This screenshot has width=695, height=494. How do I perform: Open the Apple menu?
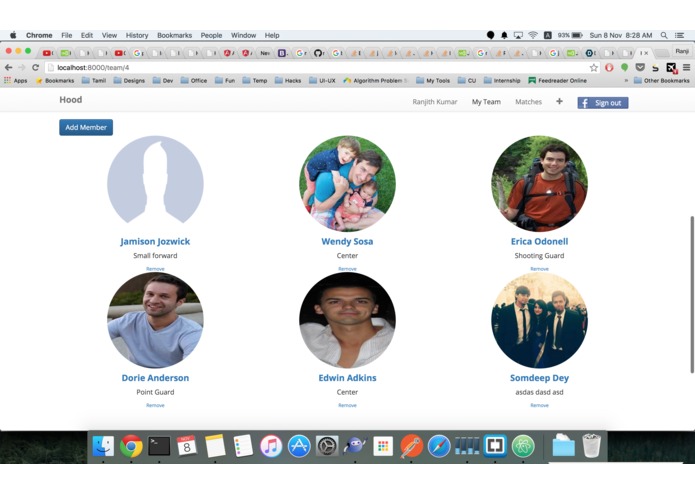(13, 35)
